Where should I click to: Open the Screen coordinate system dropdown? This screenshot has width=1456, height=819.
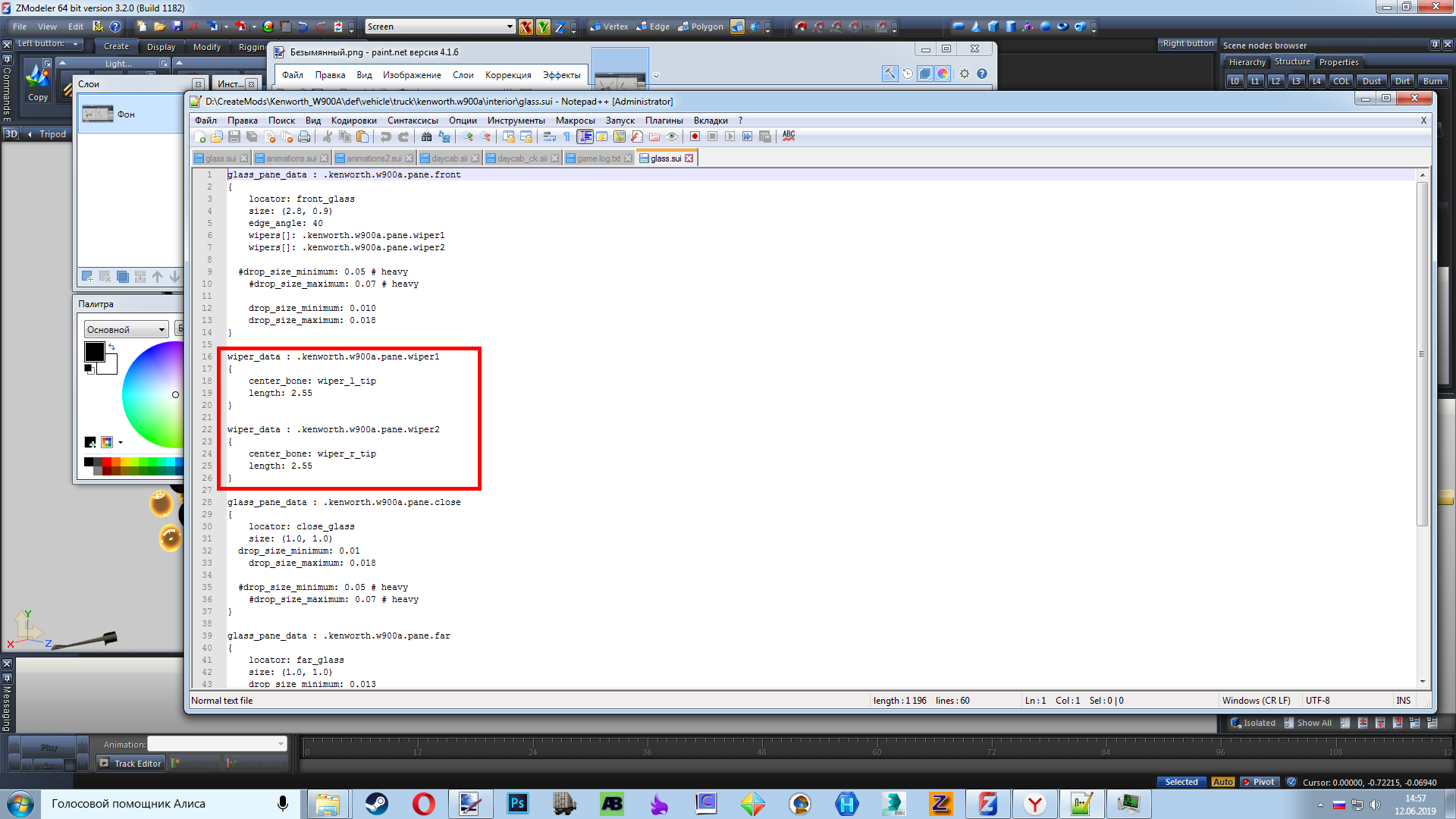pos(510,27)
